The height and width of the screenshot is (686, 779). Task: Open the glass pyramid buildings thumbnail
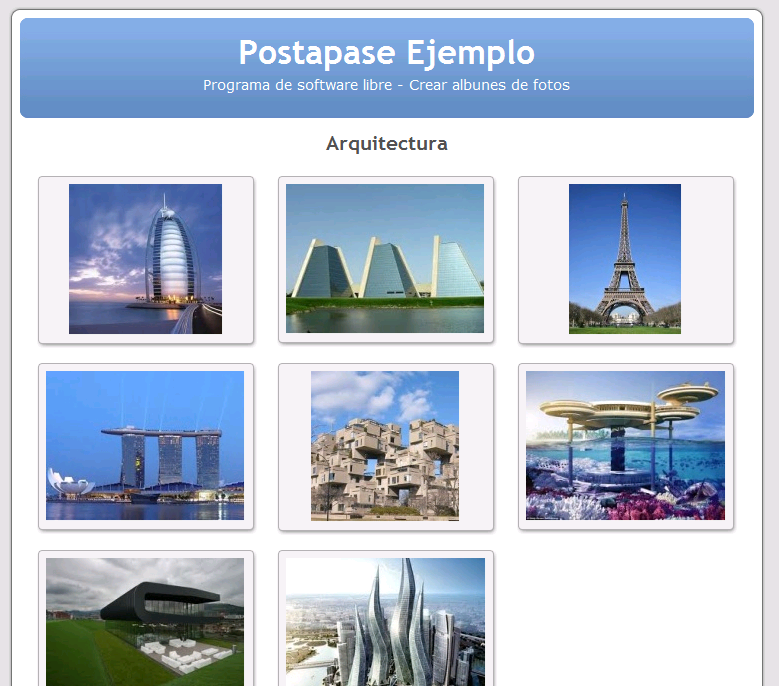pyautogui.click(x=385, y=259)
